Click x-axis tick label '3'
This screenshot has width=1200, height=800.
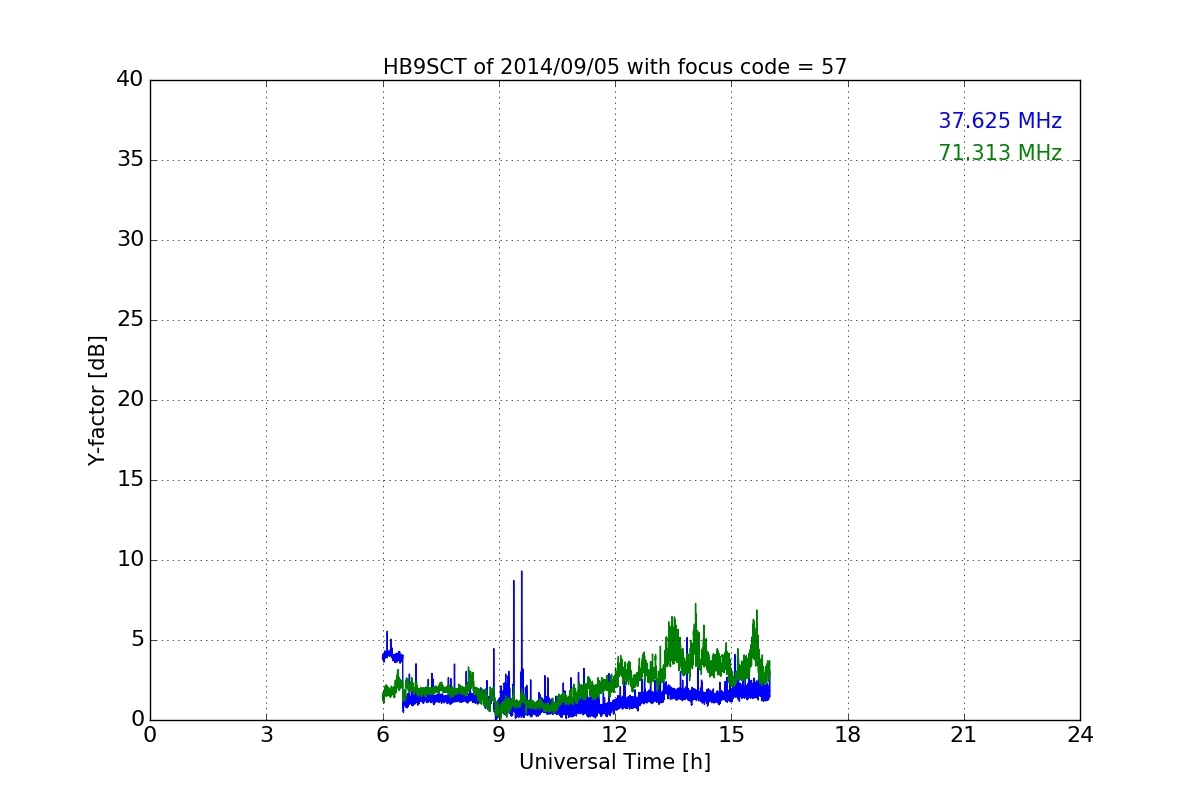pos(266,735)
